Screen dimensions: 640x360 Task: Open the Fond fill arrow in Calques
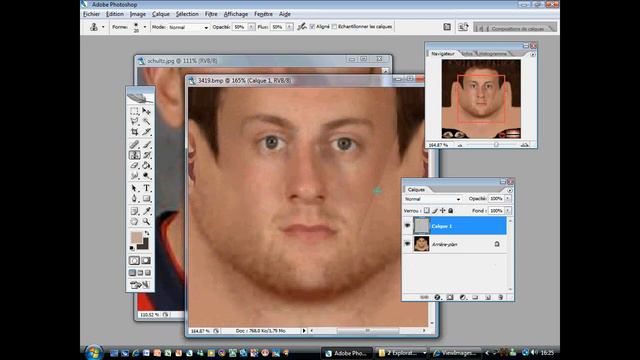[508, 211]
